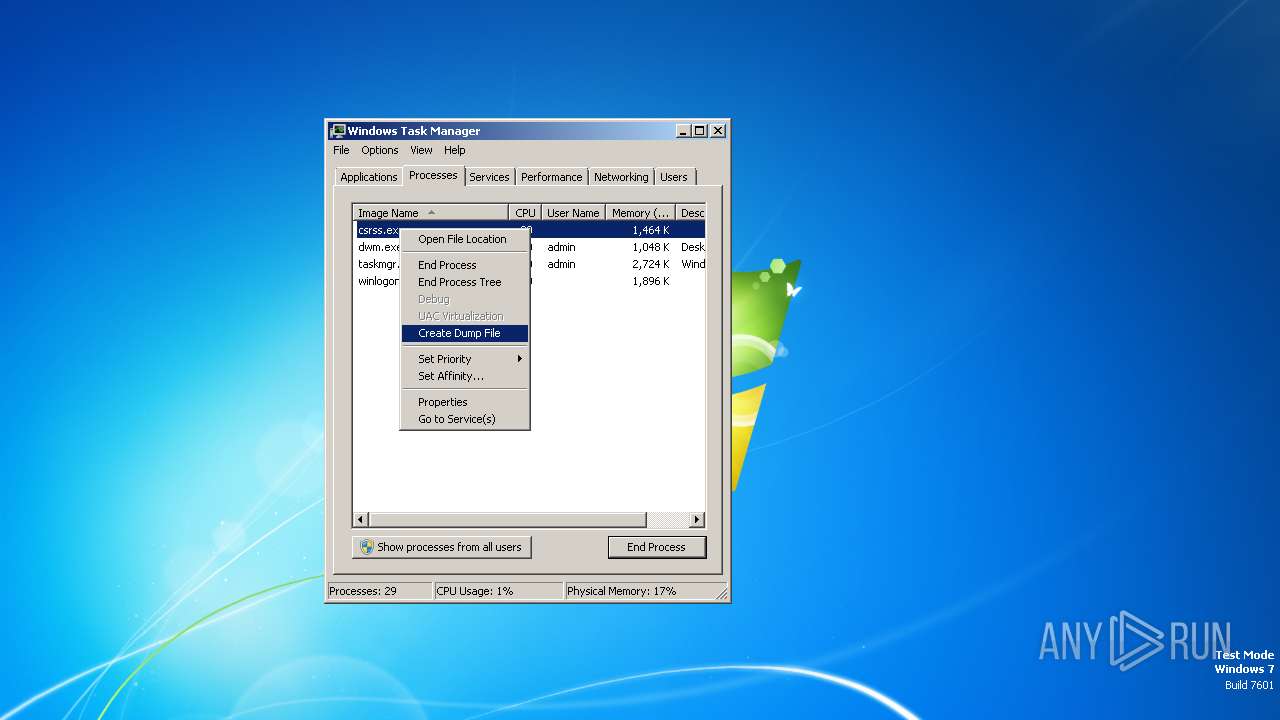Sort by the Memory column header
1280x720 pixels.
641,213
